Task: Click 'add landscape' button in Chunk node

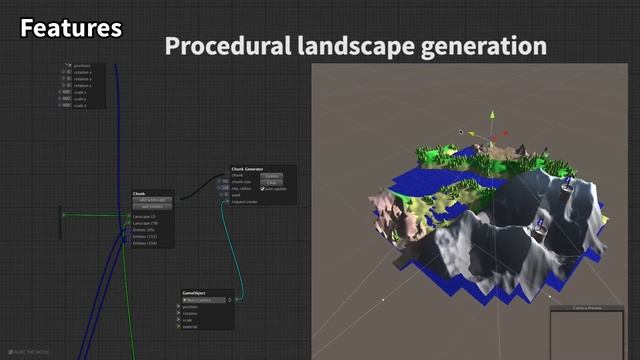Action: tap(152, 200)
